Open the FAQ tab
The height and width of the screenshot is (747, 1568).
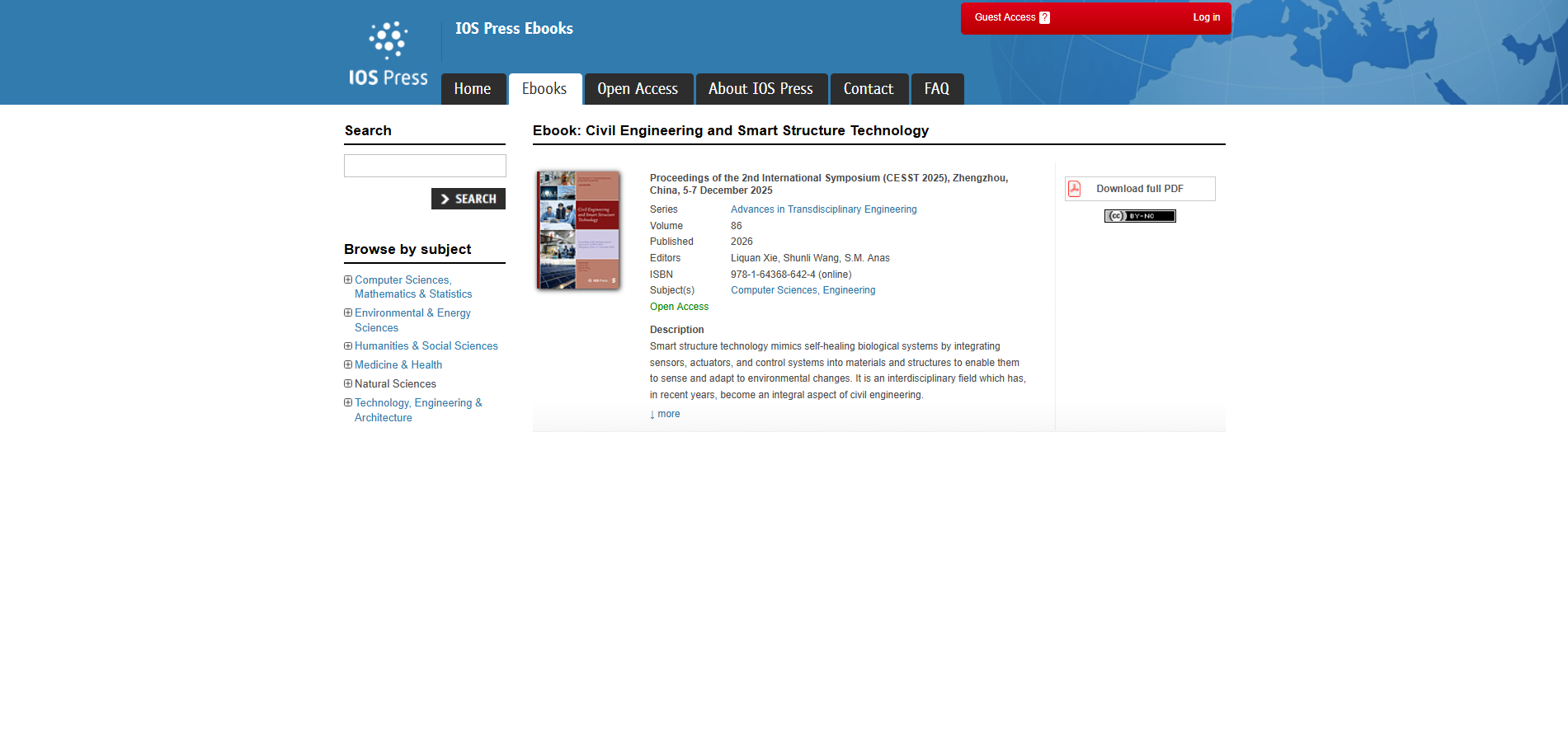point(937,89)
